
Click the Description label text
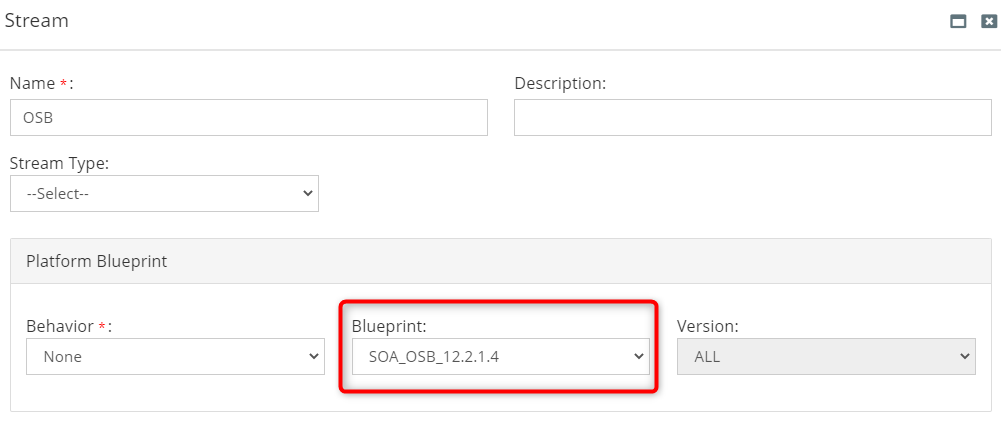tap(560, 84)
